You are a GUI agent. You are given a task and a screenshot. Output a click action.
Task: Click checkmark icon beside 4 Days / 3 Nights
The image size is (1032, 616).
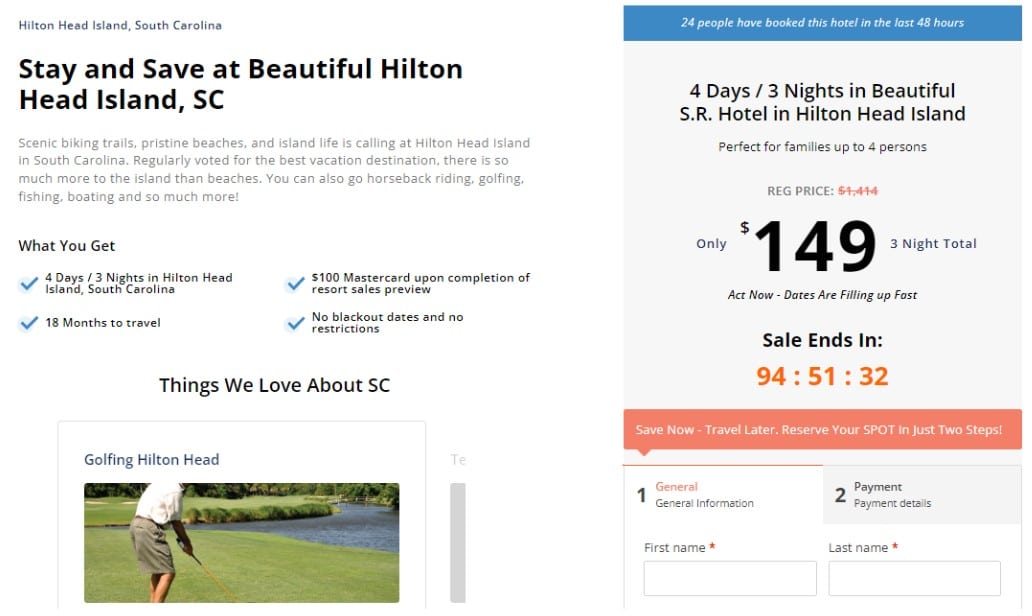click(x=29, y=284)
